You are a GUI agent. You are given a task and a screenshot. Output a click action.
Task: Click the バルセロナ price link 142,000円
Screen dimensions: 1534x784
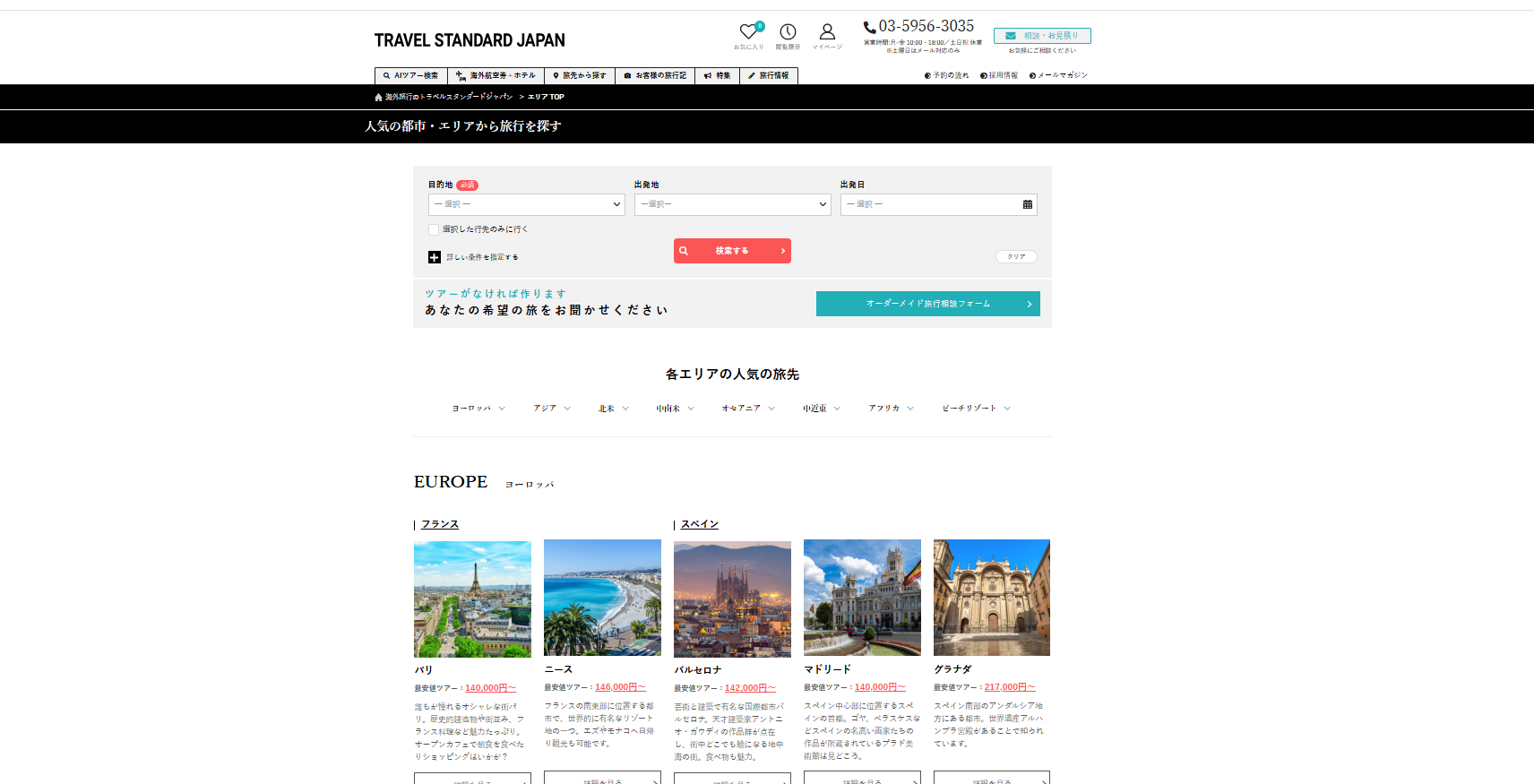749,688
